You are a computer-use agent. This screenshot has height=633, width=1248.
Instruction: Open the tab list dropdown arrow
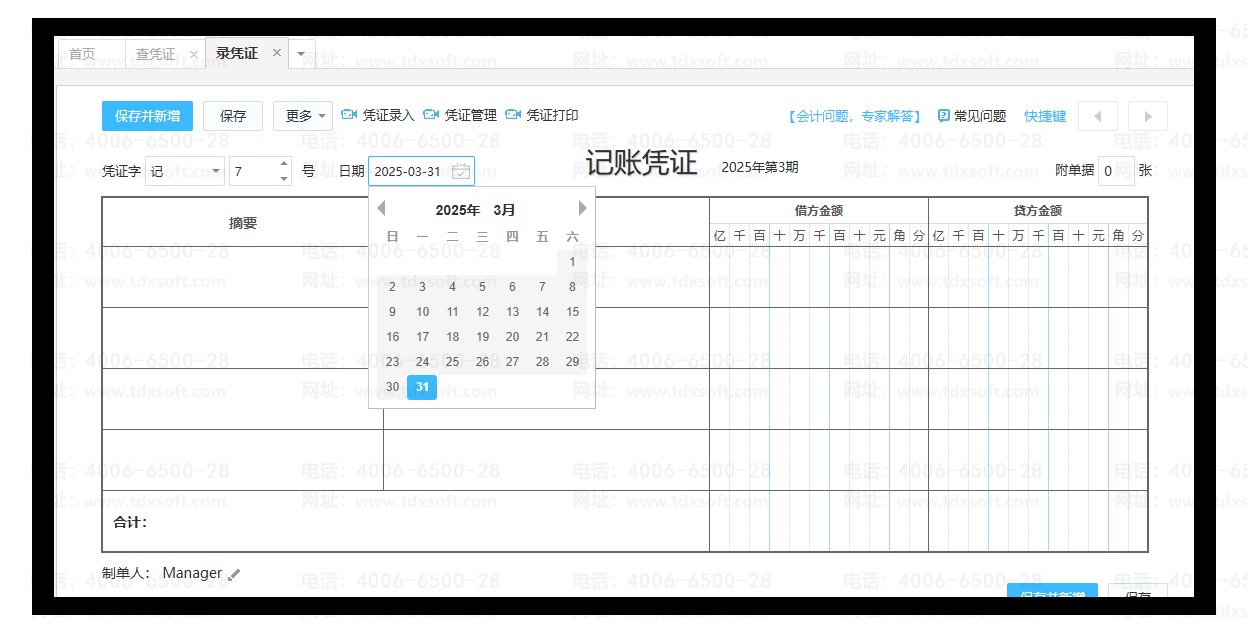pyautogui.click(x=301, y=54)
